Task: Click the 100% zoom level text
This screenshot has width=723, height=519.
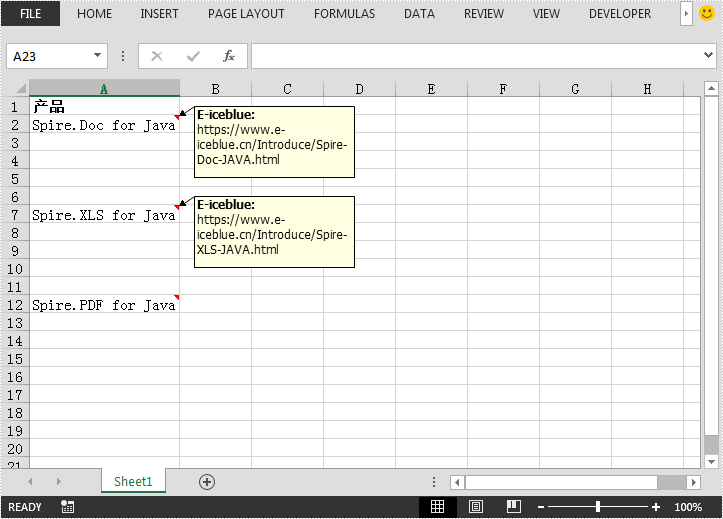Action: pyautogui.click(x=688, y=507)
